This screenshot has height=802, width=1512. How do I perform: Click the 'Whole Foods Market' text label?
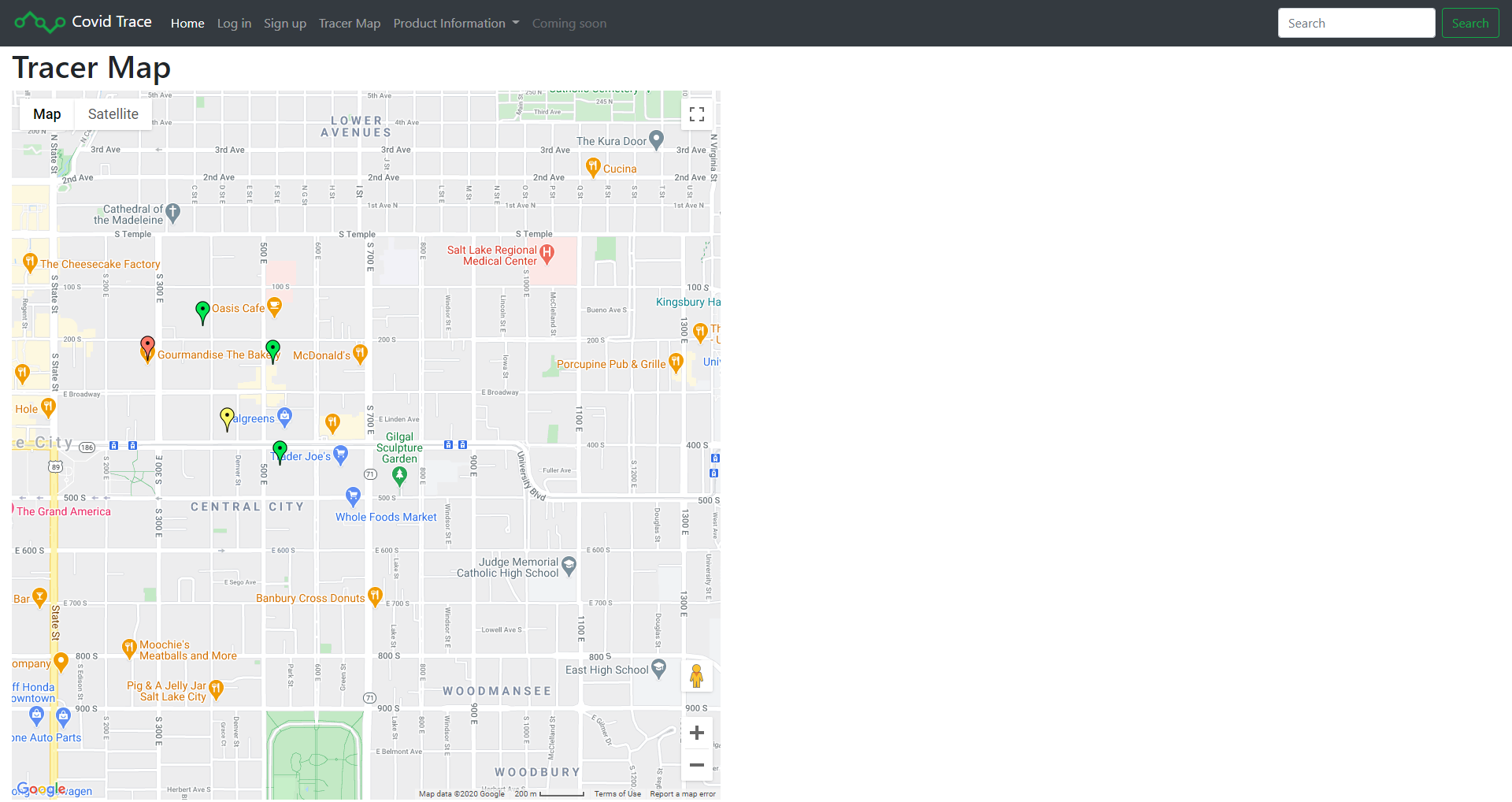(386, 518)
